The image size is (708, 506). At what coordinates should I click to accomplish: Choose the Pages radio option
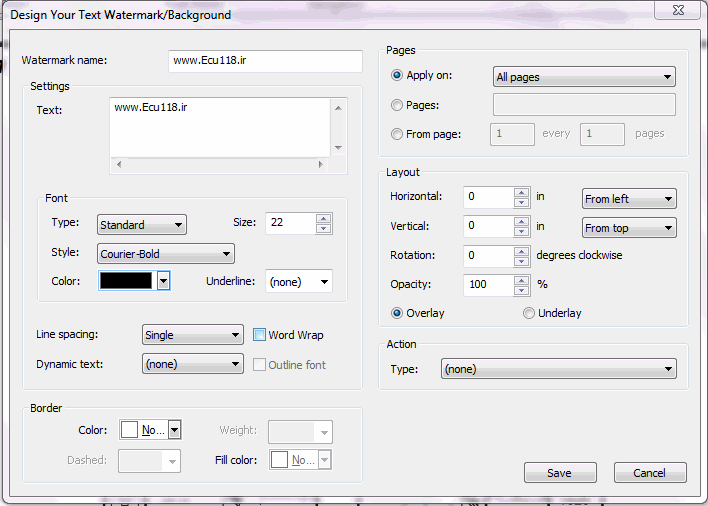coord(397,105)
